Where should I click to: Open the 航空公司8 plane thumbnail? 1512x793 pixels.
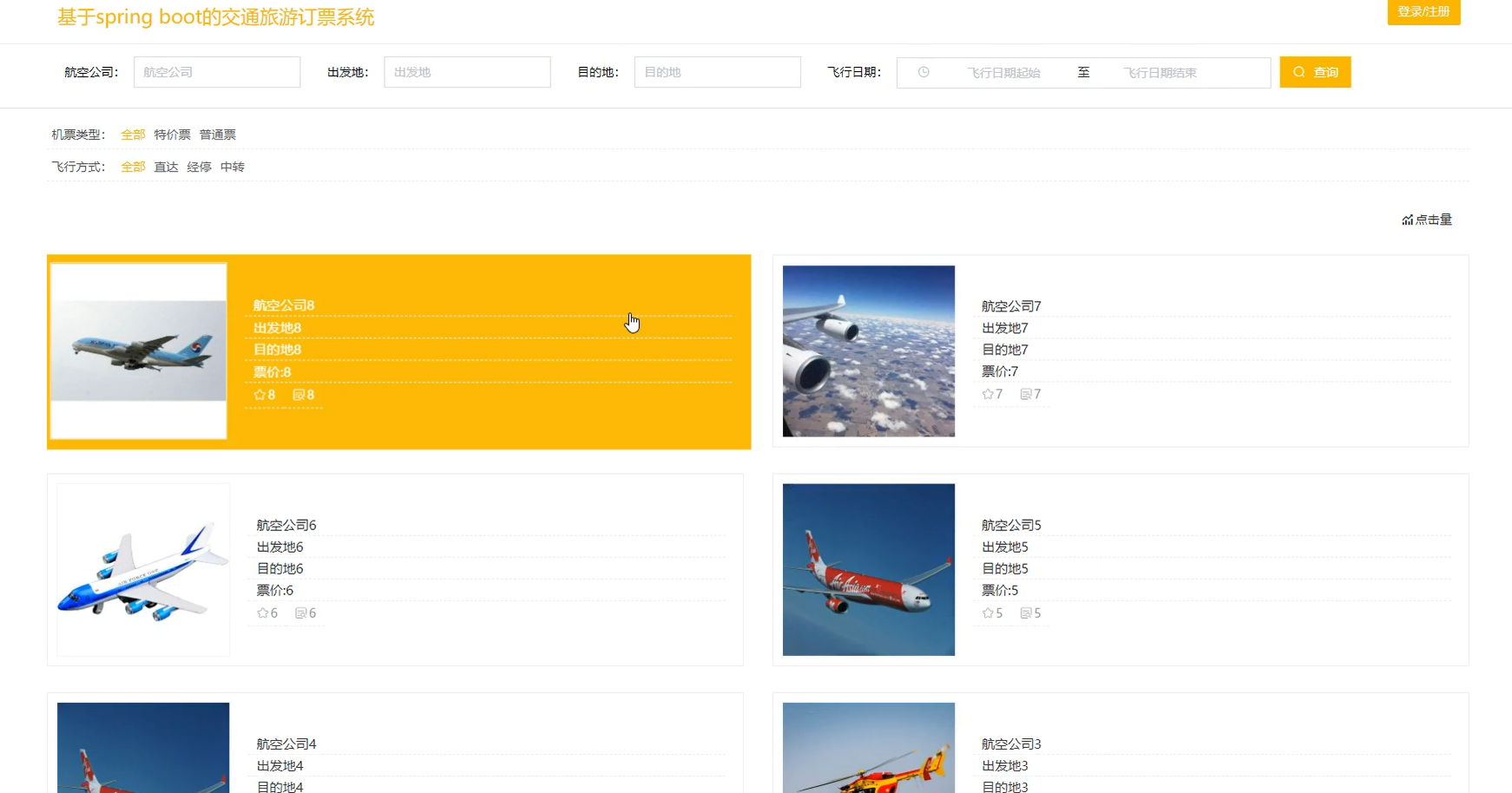tap(139, 351)
